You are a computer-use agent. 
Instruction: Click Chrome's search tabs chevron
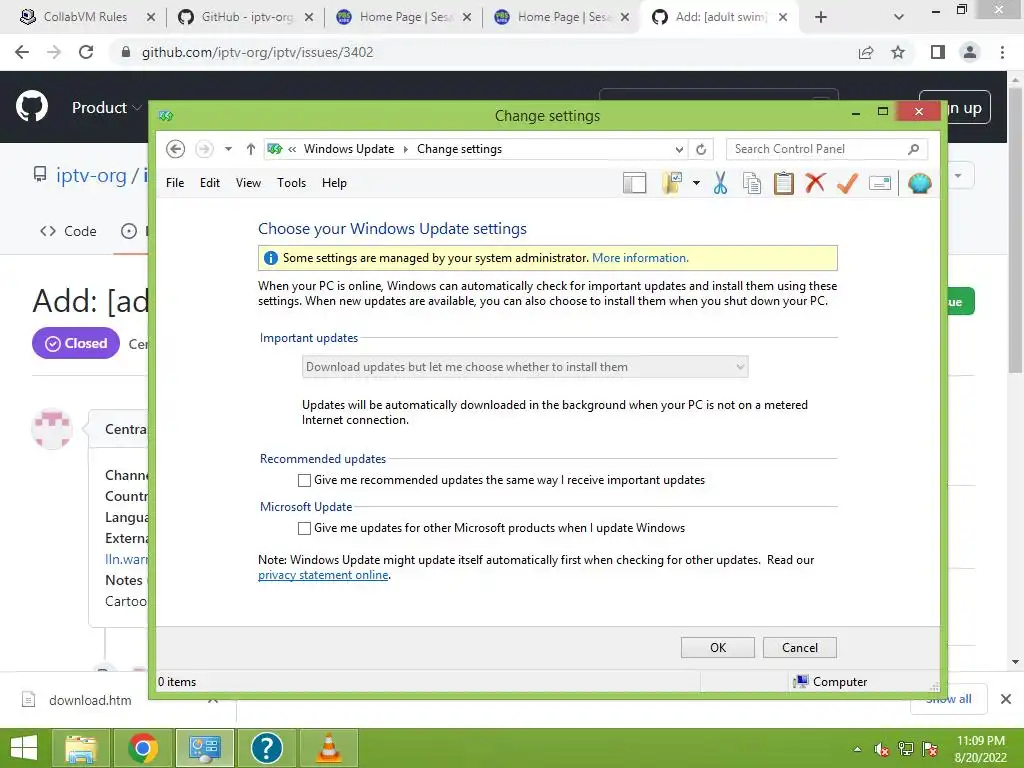point(899,17)
